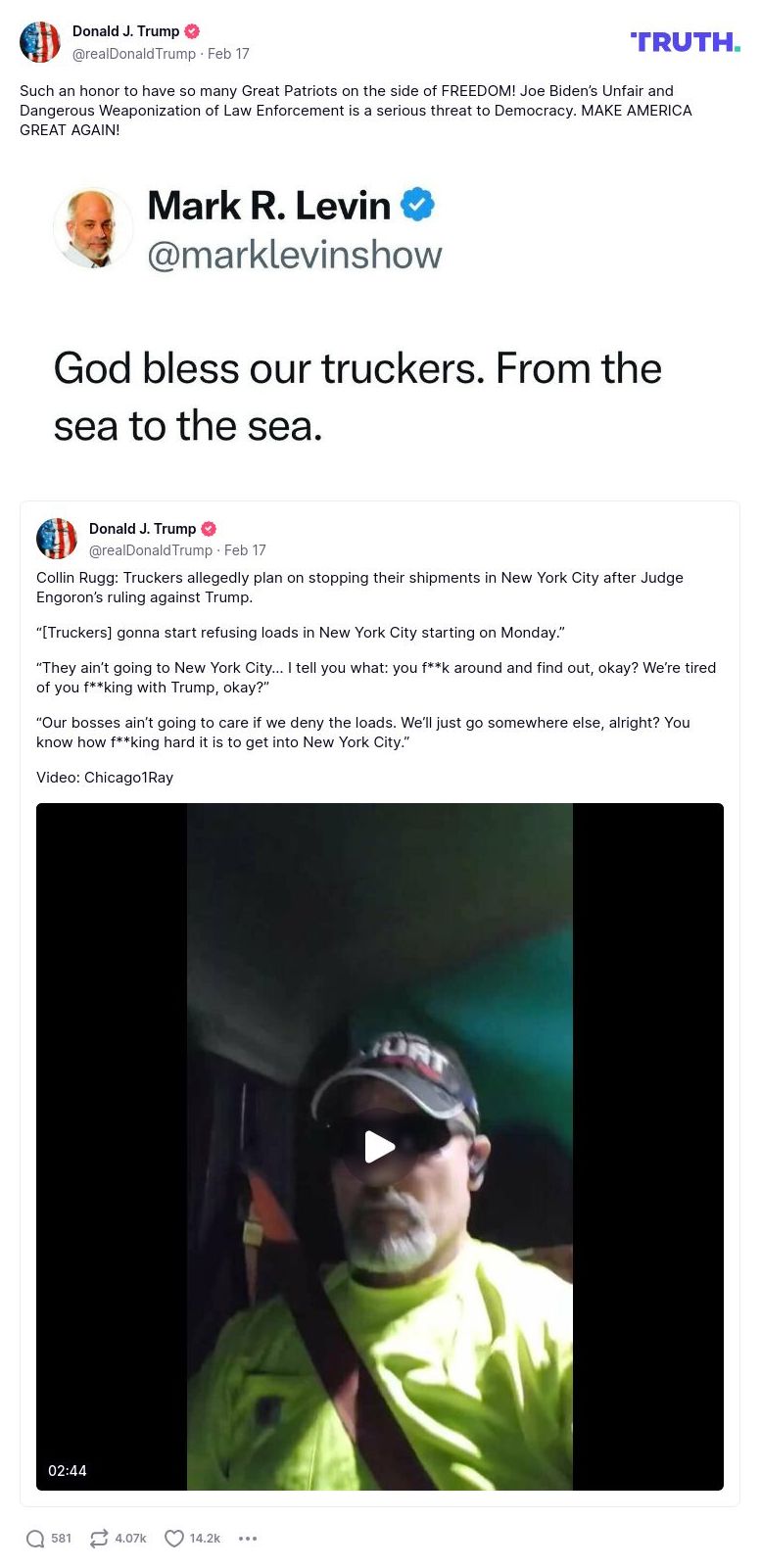Click the 4.07k ReTruth count
The image size is (761, 1568).
[x=130, y=1539]
